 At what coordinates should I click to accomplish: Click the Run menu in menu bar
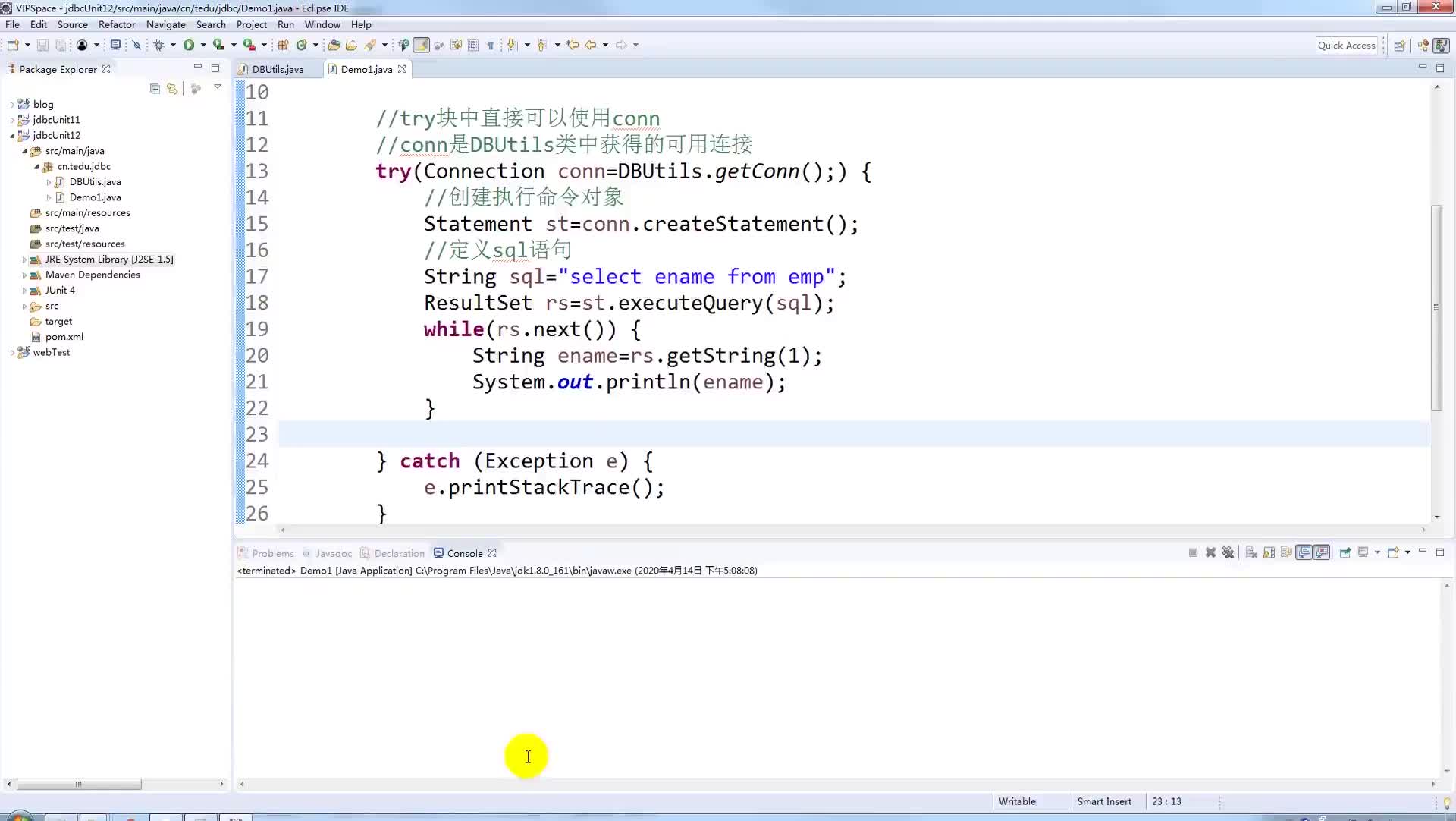coord(285,24)
